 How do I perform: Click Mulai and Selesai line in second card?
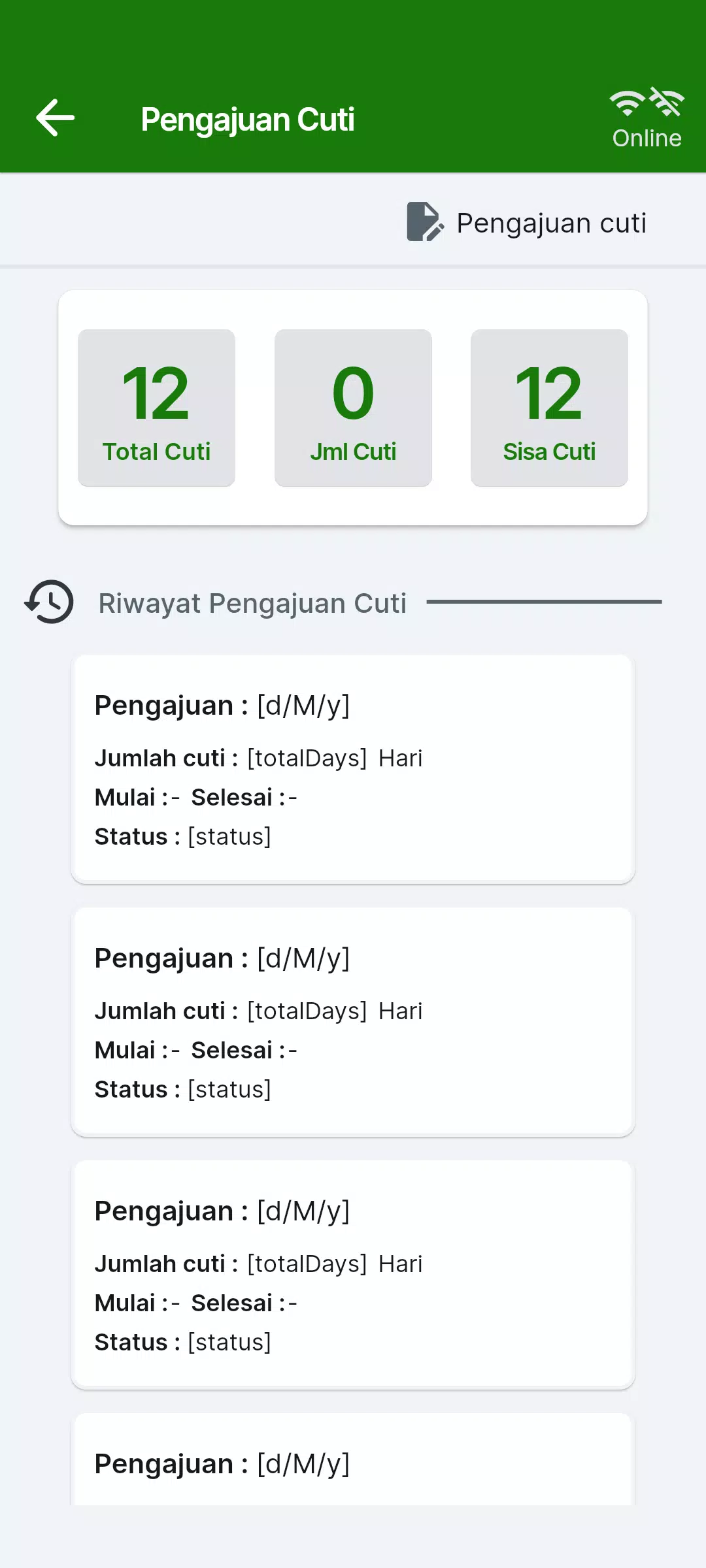[x=196, y=1050]
